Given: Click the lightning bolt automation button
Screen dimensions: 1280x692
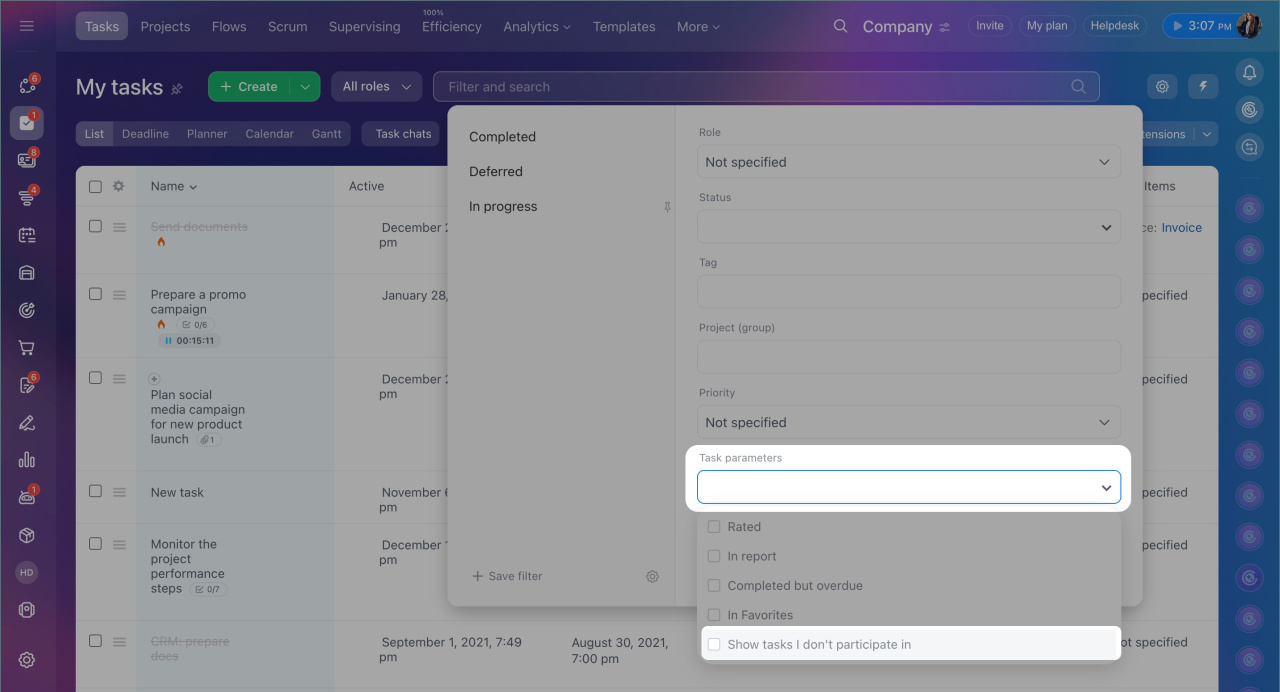Looking at the screenshot, I should tap(1203, 87).
